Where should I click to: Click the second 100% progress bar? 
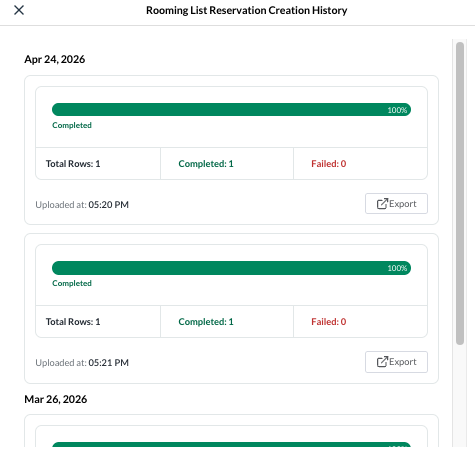231,268
